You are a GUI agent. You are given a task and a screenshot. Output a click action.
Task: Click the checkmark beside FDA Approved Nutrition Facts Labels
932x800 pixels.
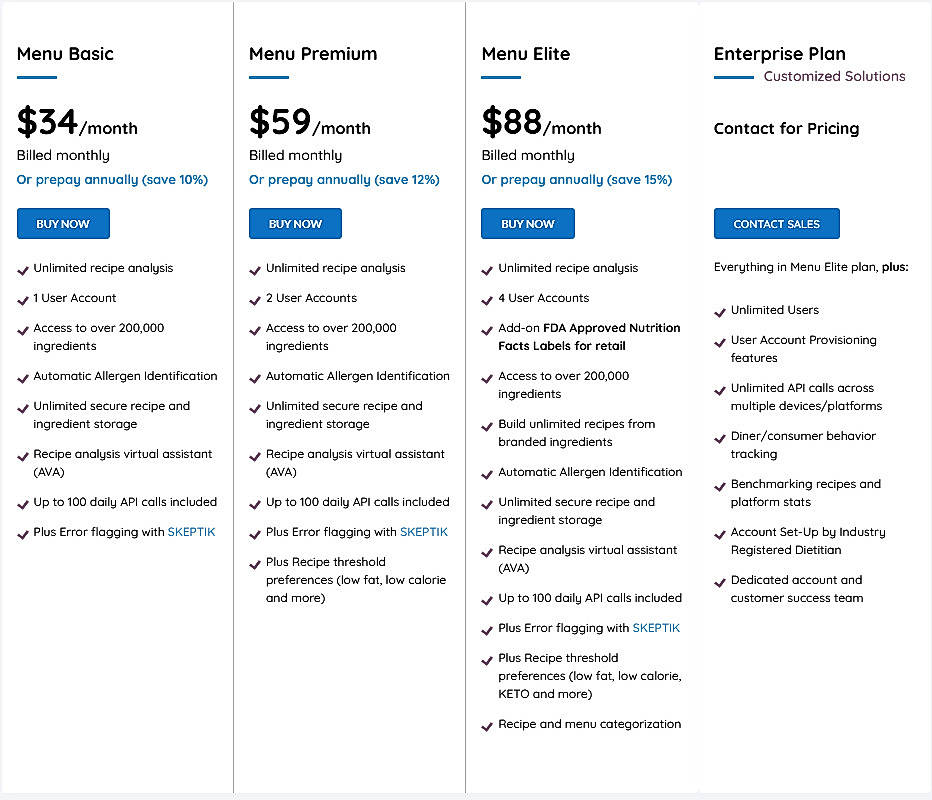pos(486,328)
